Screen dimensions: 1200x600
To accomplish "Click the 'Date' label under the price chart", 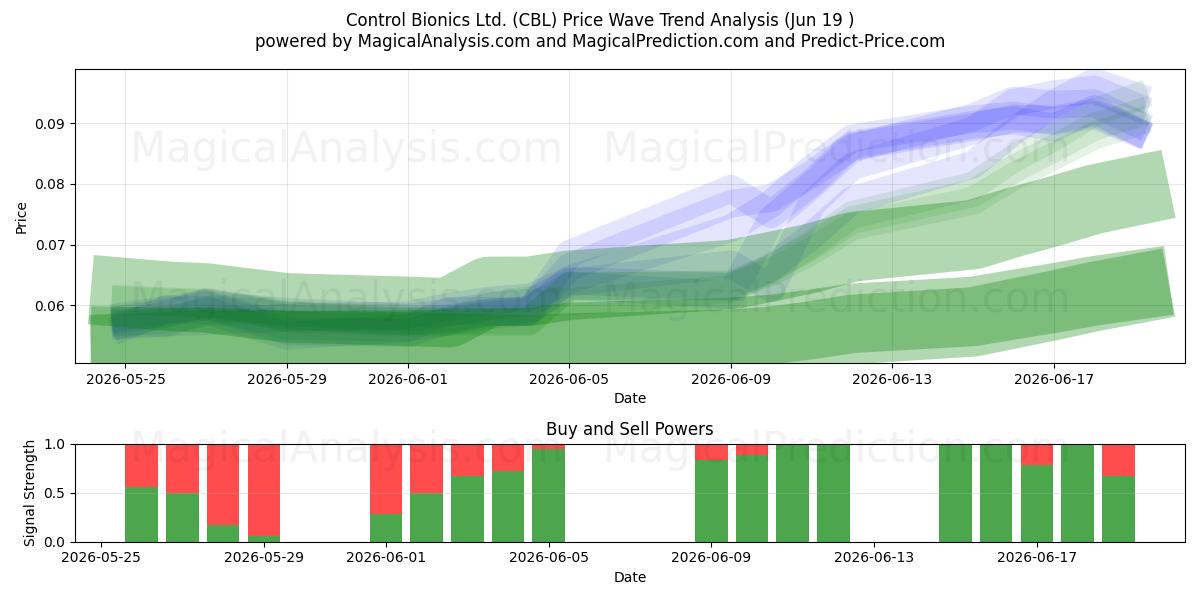I will click(x=630, y=398).
